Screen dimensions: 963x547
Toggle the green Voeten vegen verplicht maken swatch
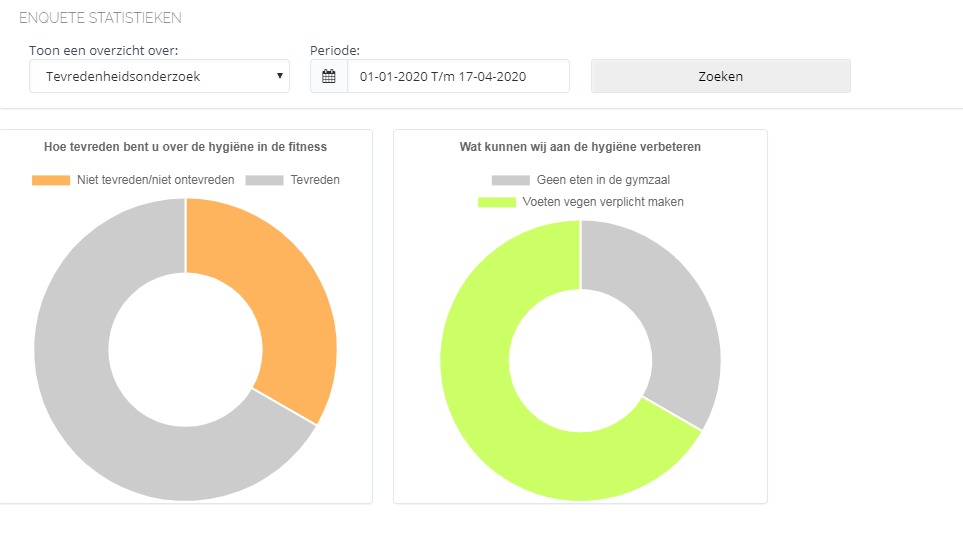coord(497,202)
